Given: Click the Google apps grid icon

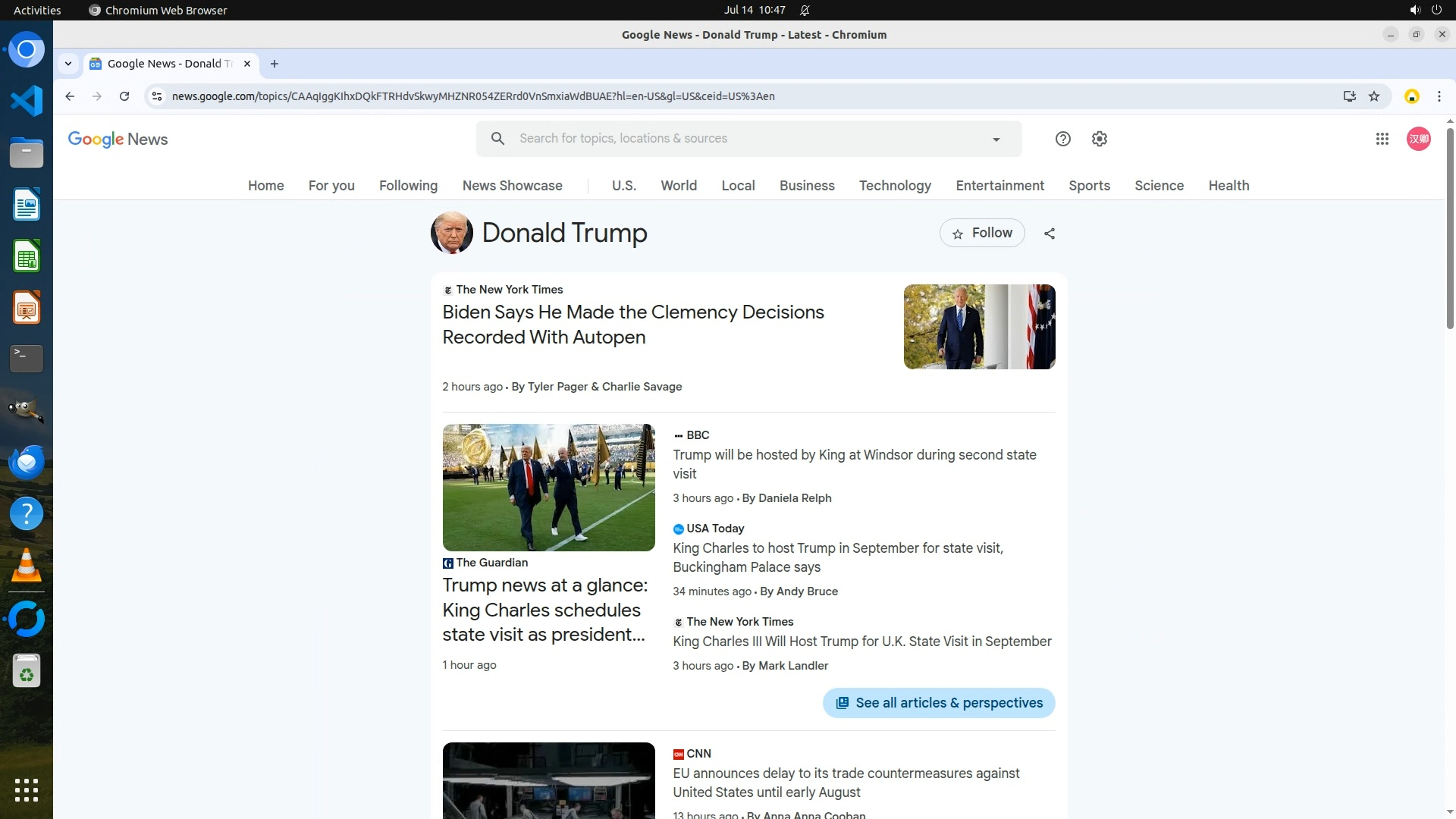Looking at the screenshot, I should (x=1382, y=139).
